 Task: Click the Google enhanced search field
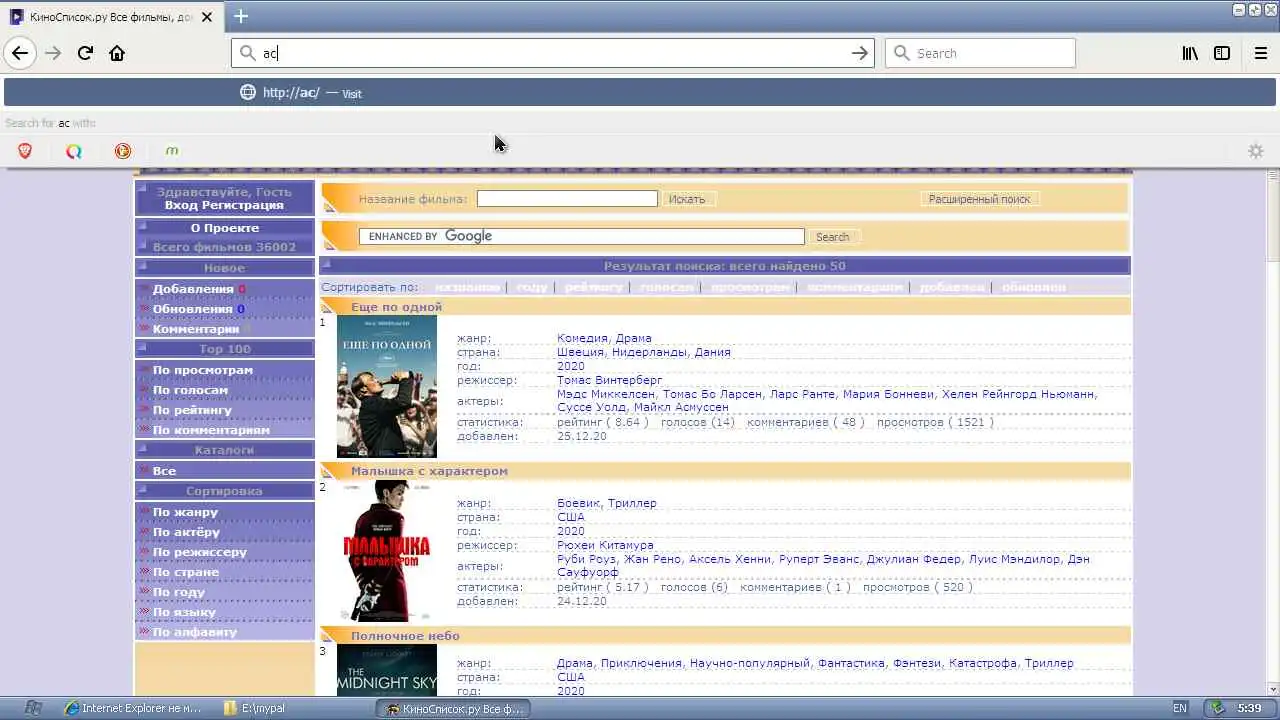point(581,236)
